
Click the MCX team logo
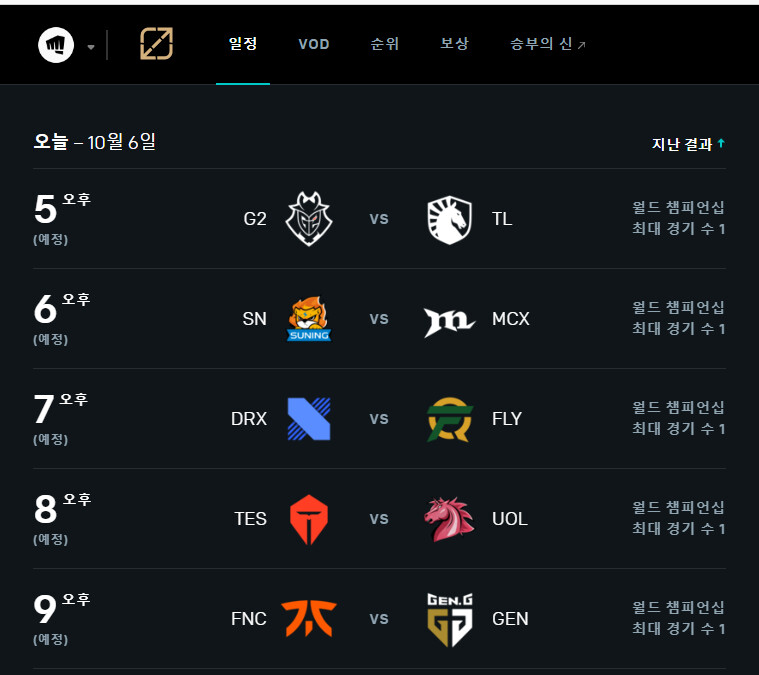tap(449, 319)
